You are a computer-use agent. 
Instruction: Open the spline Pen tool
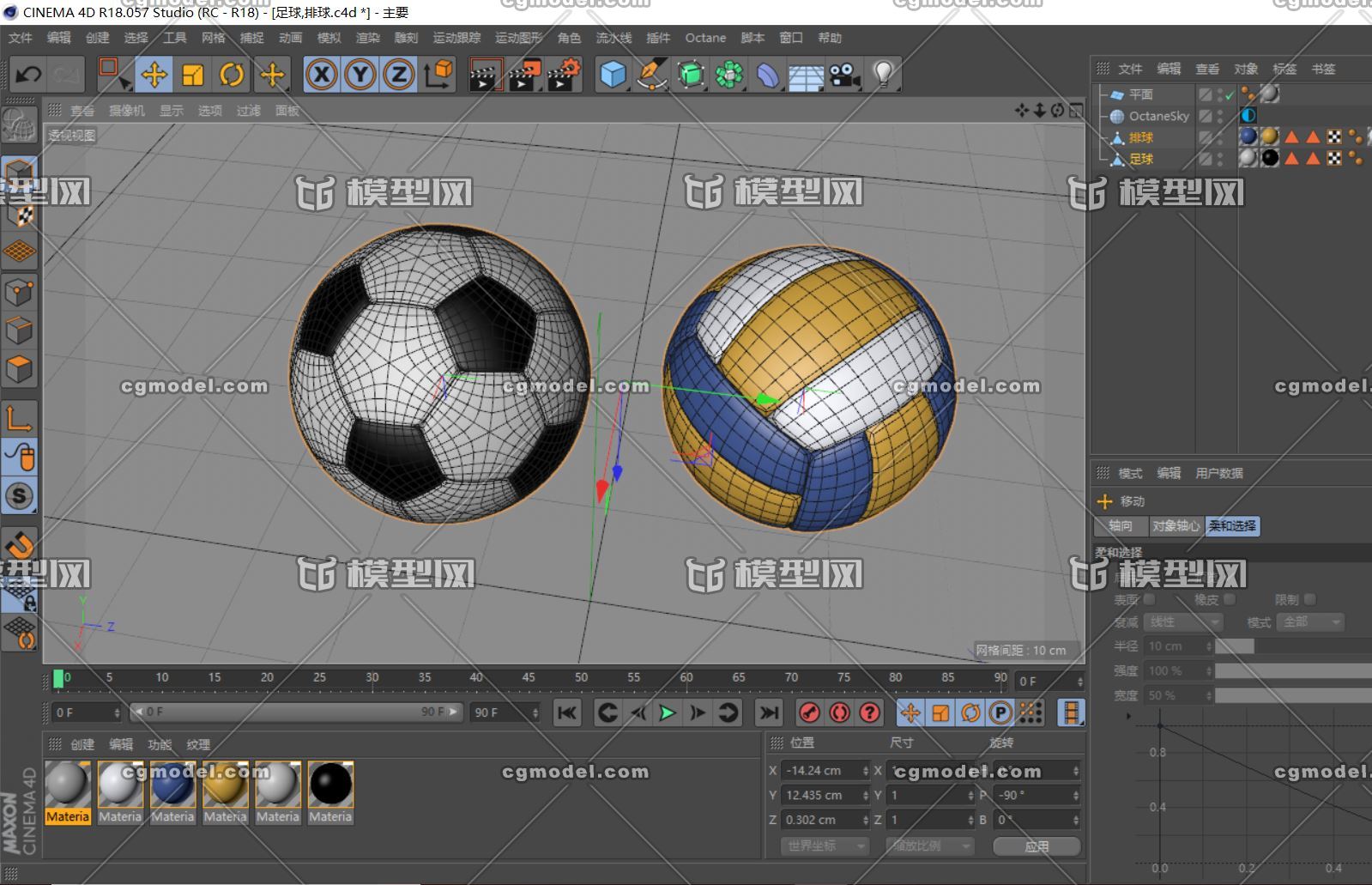(652, 75)
